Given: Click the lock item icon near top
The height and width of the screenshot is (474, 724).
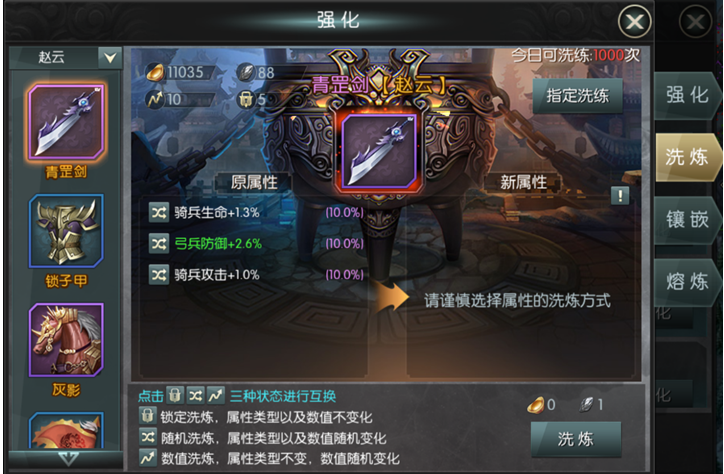Looking at the screenshot, I should [x=246, y=99].
